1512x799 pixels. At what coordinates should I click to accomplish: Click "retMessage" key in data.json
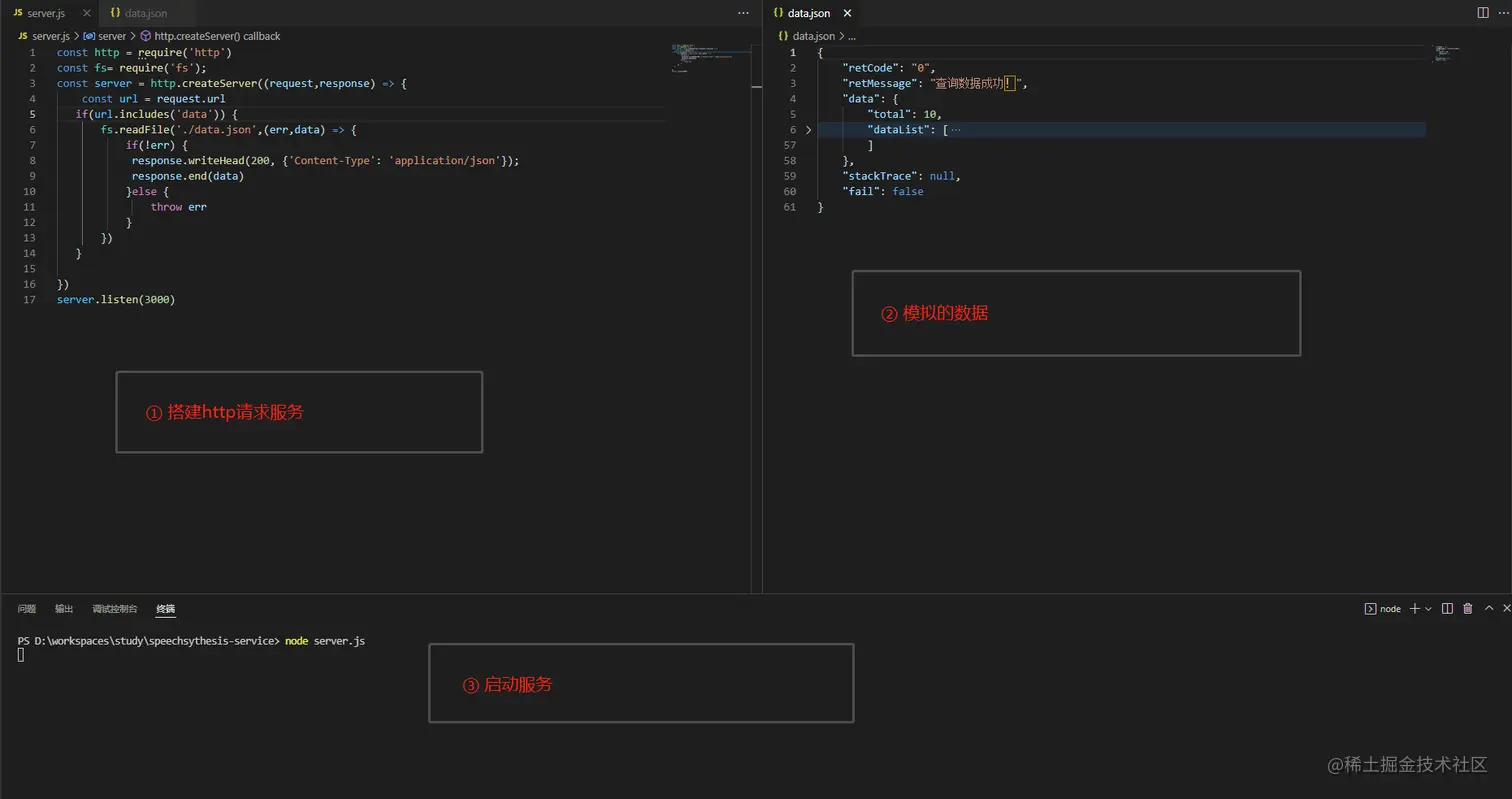pos(879,84)
